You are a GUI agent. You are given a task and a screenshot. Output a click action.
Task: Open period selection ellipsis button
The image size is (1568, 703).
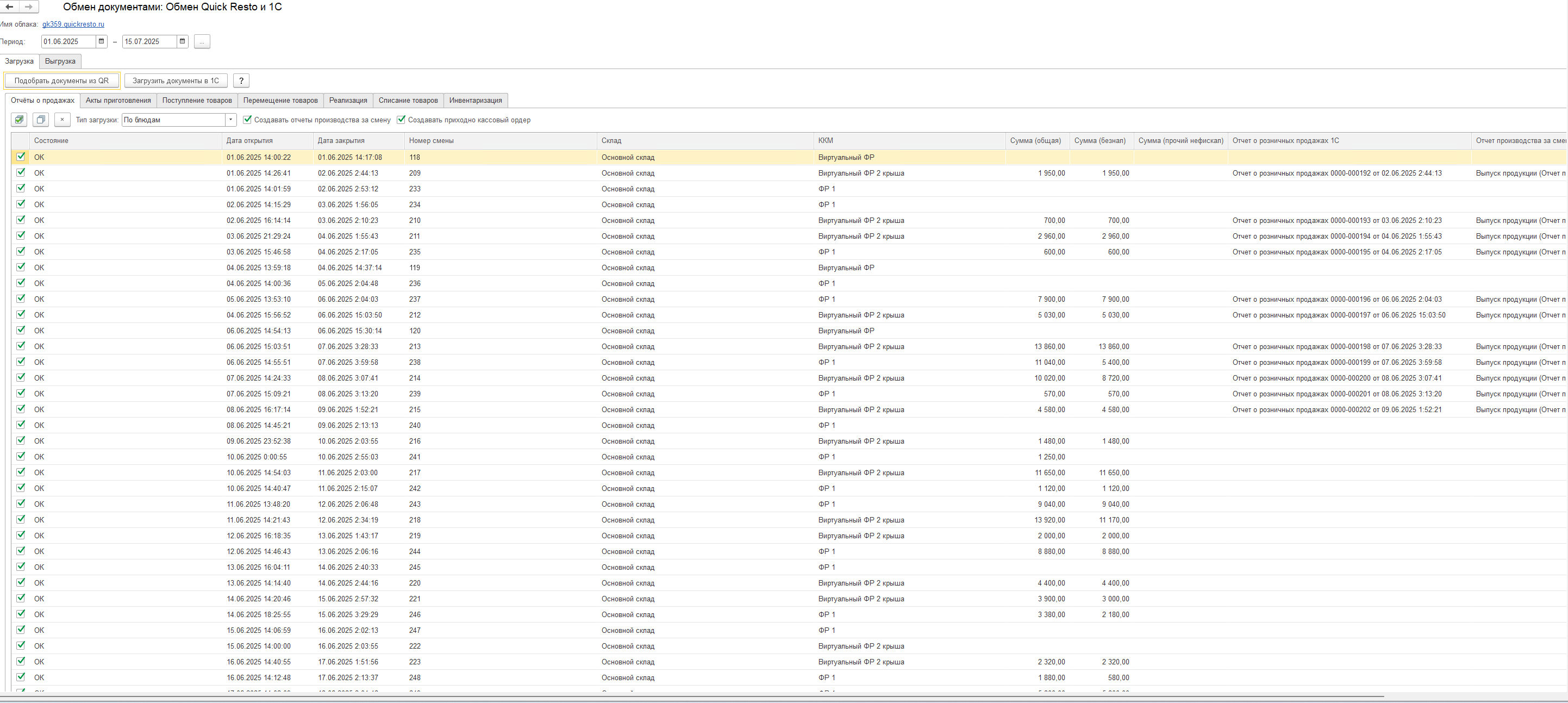tap(202, 41)
